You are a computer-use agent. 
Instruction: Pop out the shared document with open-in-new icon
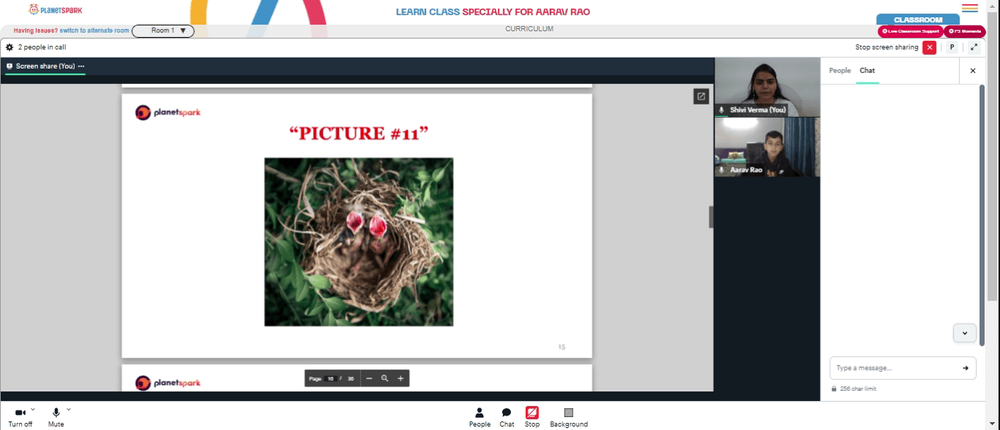(701, 96)
